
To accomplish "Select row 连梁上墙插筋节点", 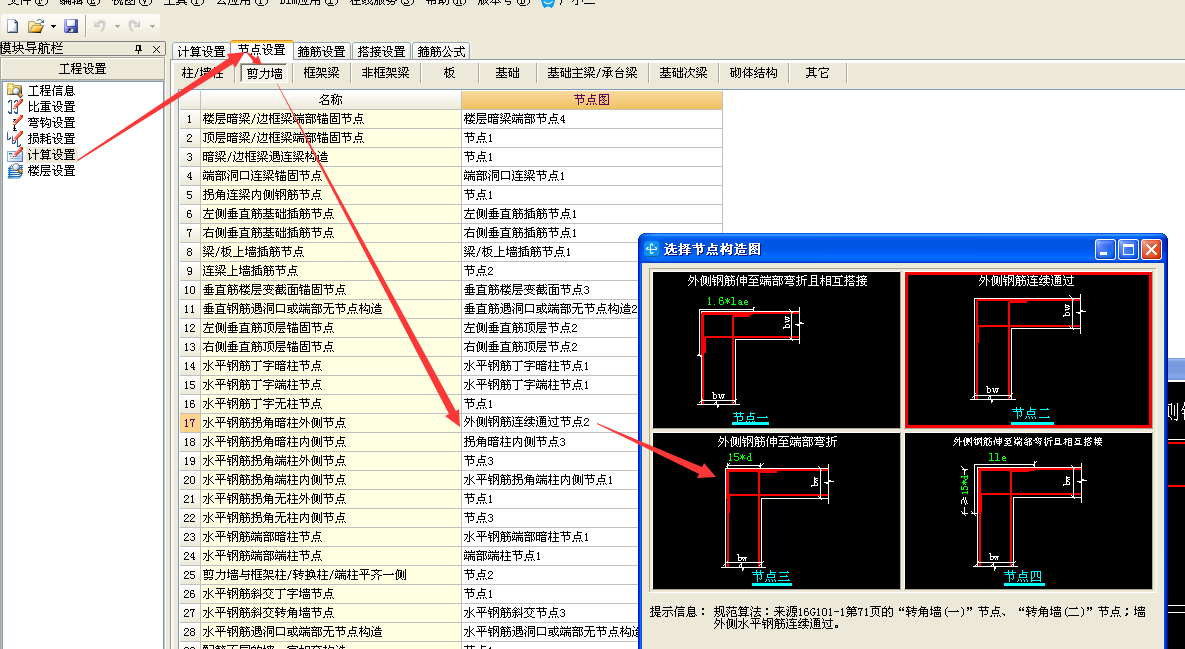I will [330, 270].
